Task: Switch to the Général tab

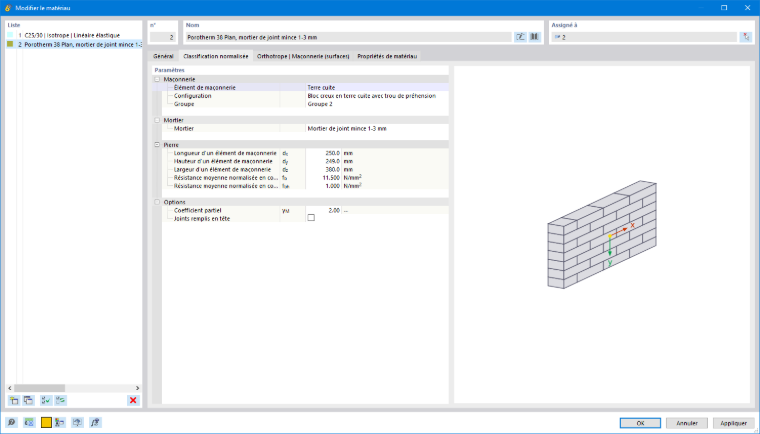Action: (163, 56)
